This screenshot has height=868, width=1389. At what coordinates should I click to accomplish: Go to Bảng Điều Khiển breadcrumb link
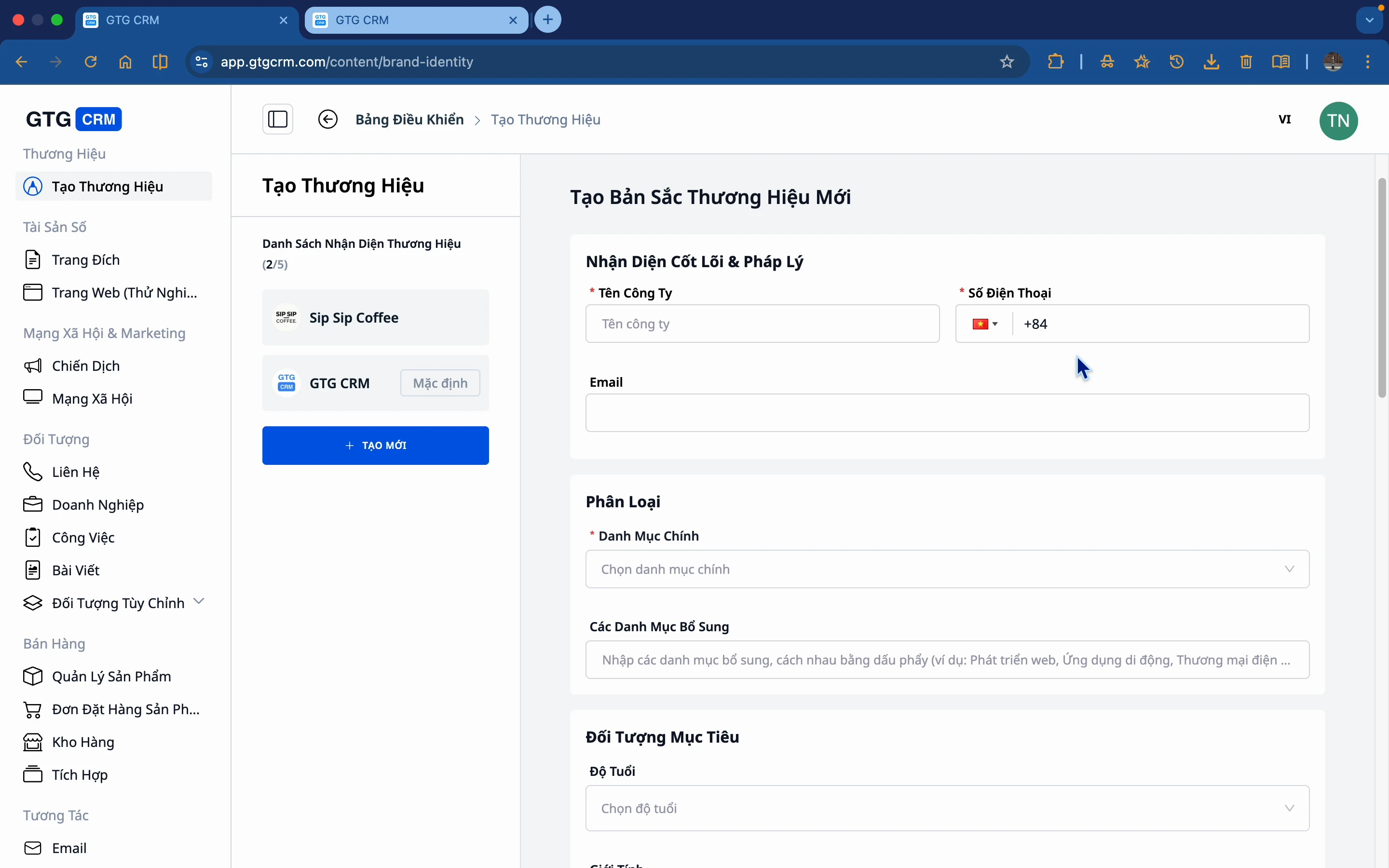point(409,120)
